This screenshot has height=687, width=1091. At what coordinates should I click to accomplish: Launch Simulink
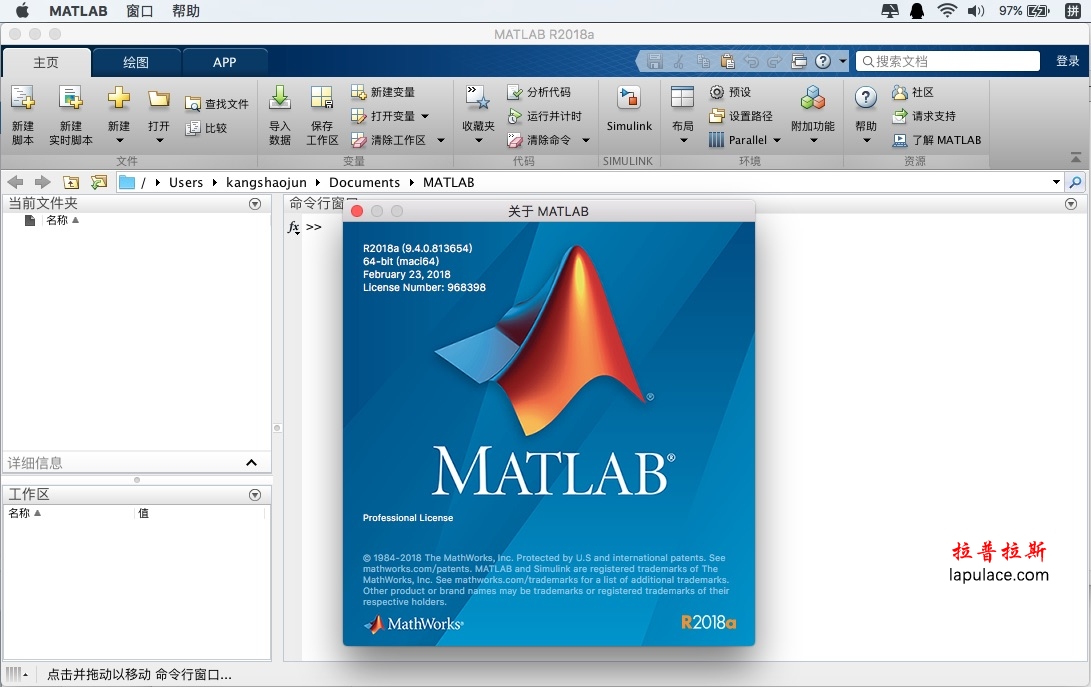629,109
